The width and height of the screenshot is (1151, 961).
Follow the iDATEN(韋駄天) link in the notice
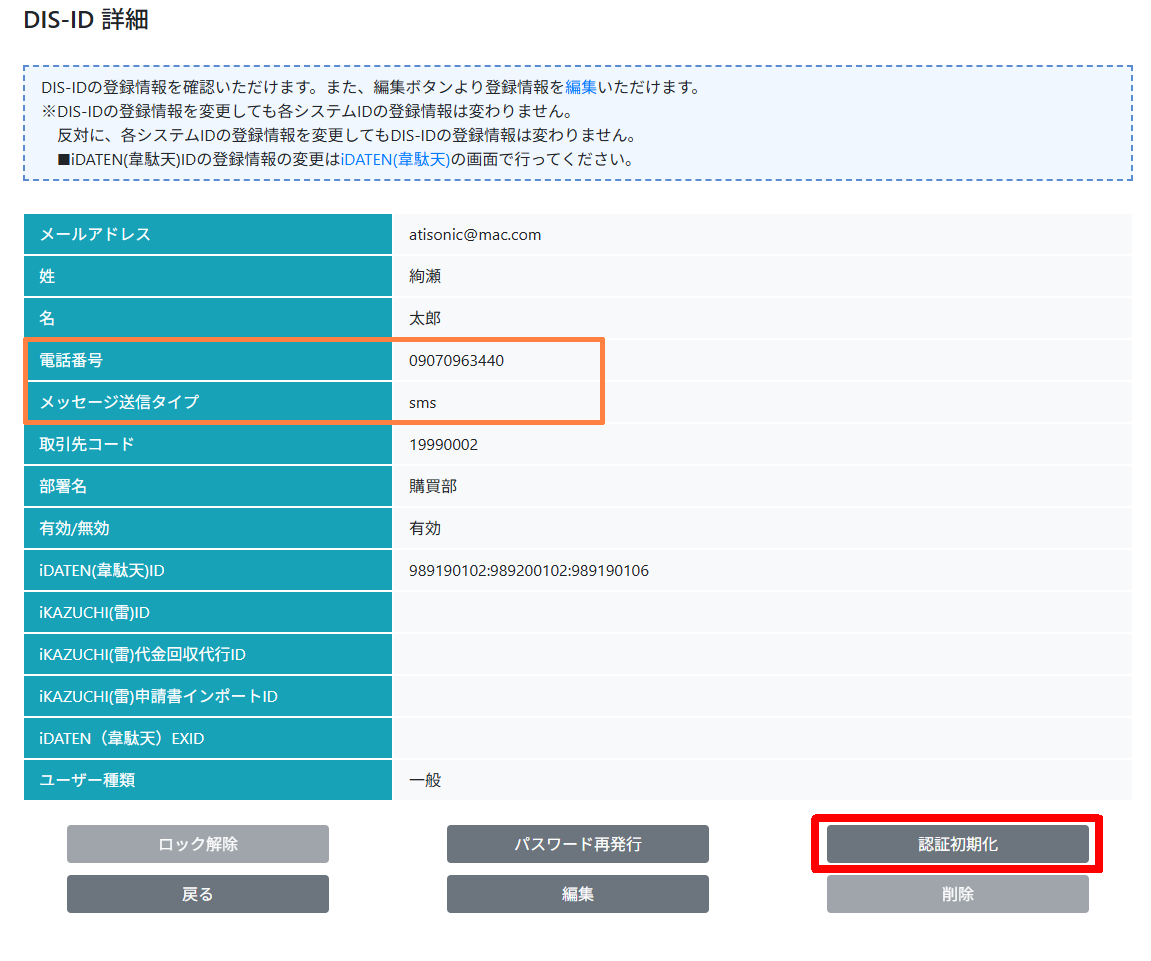[395, 159]
